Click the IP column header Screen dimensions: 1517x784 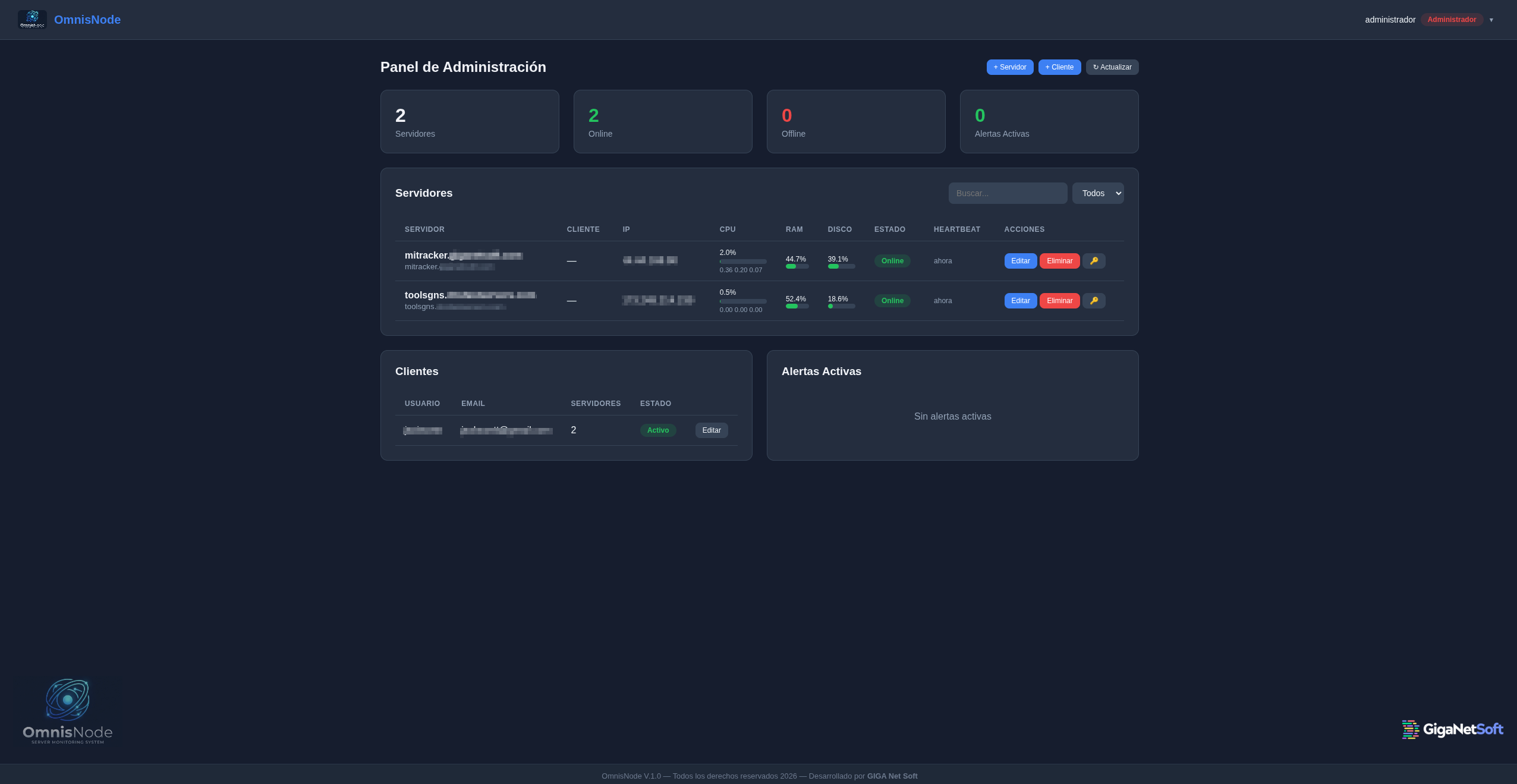point(626,229)
